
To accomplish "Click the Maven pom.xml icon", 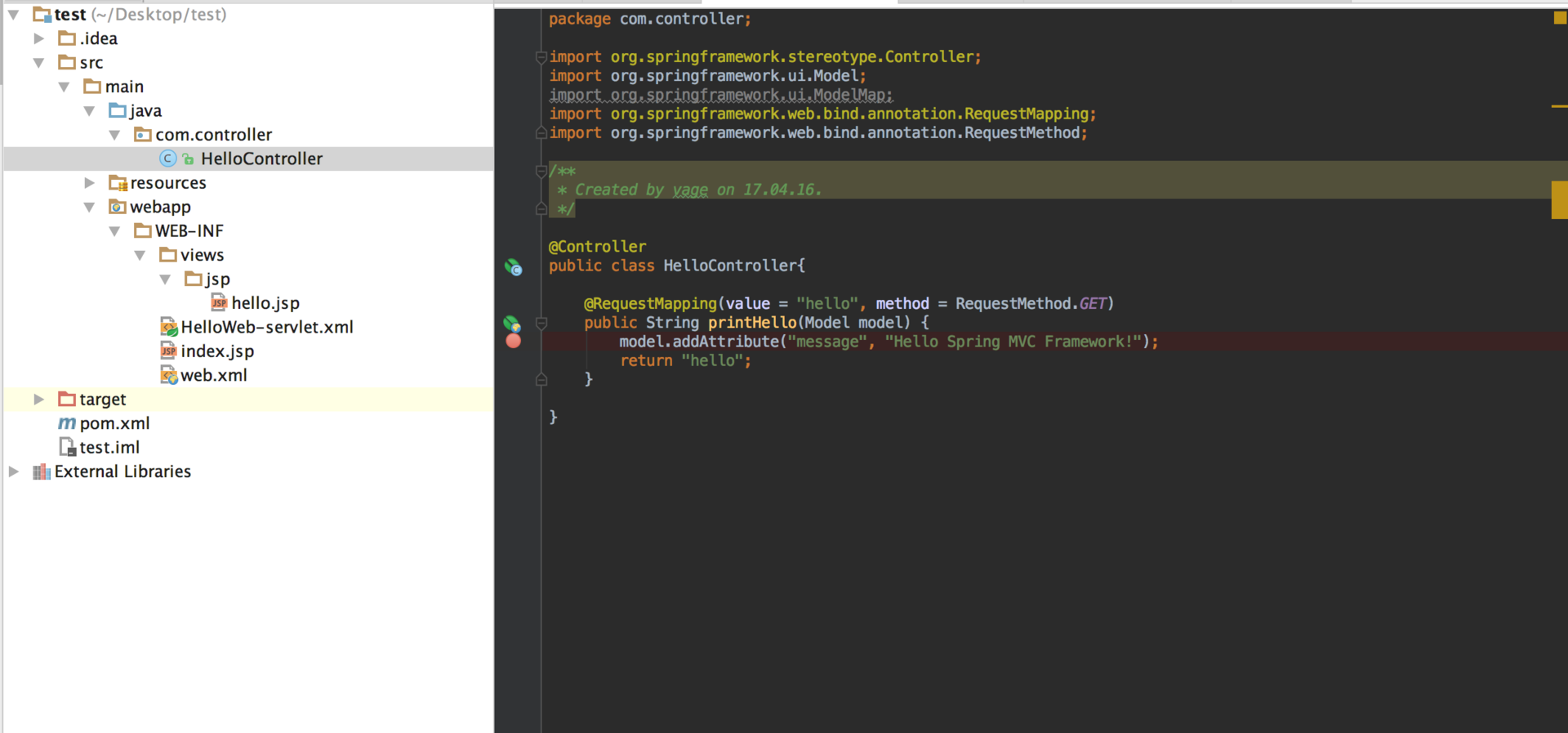I will (67, 423).
